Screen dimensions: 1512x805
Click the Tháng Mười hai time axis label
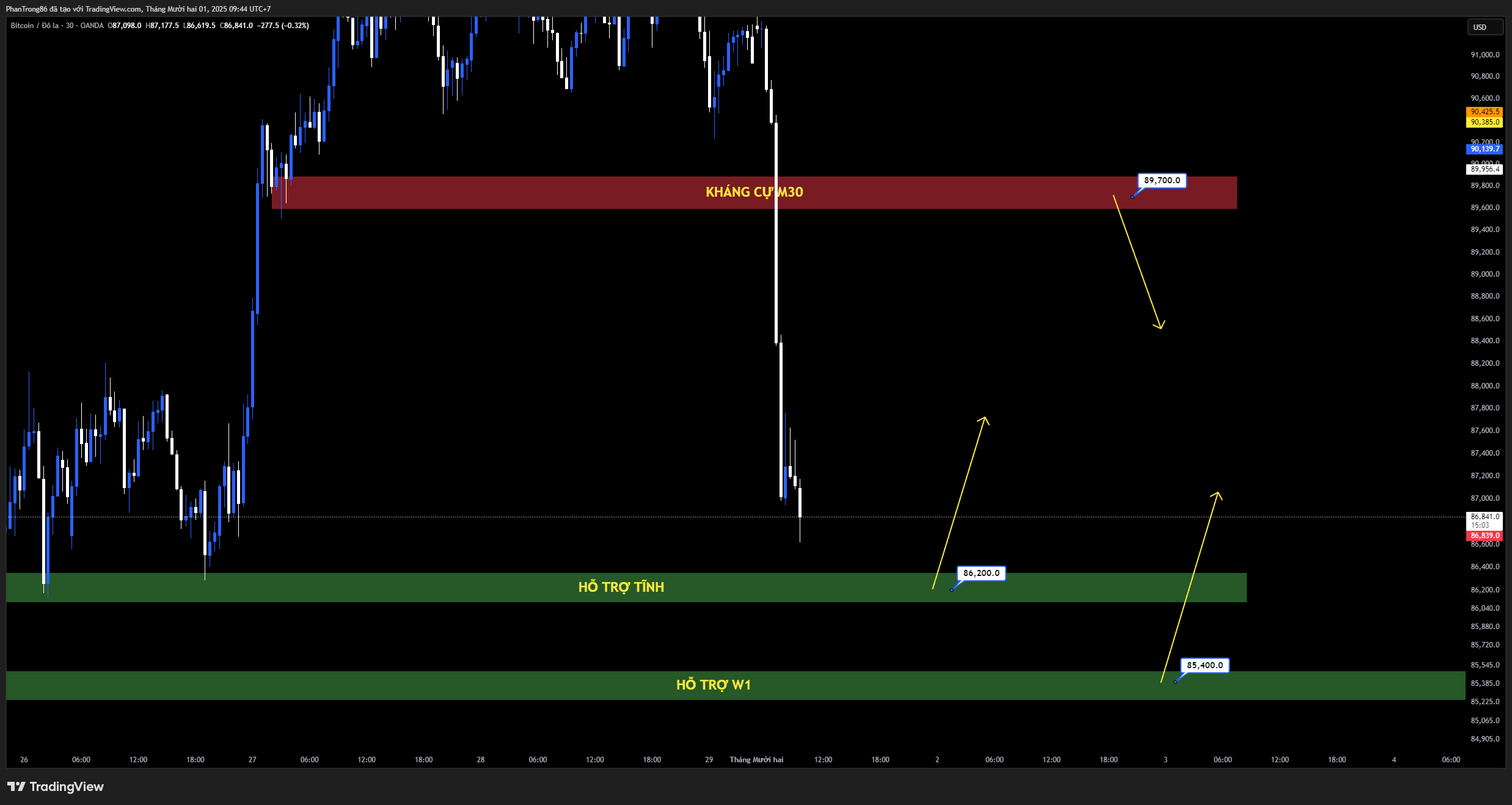pos(756,760)
